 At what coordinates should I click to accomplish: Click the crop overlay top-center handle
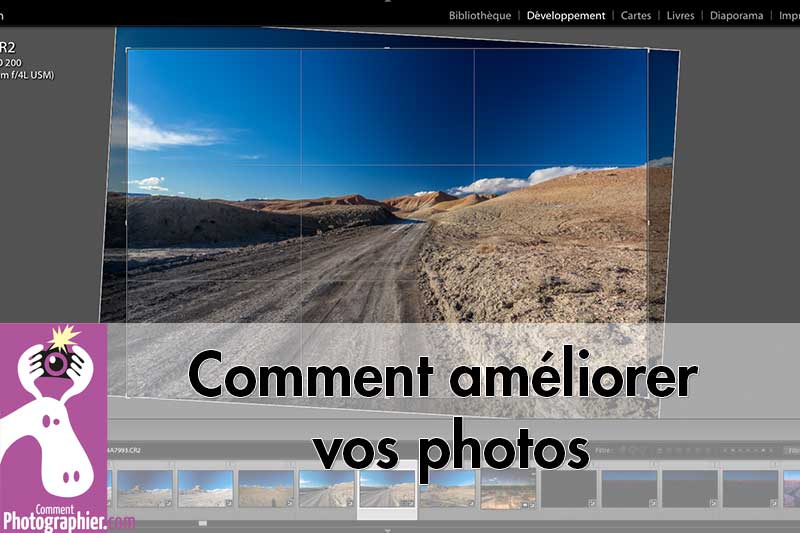tap(387, 48)
